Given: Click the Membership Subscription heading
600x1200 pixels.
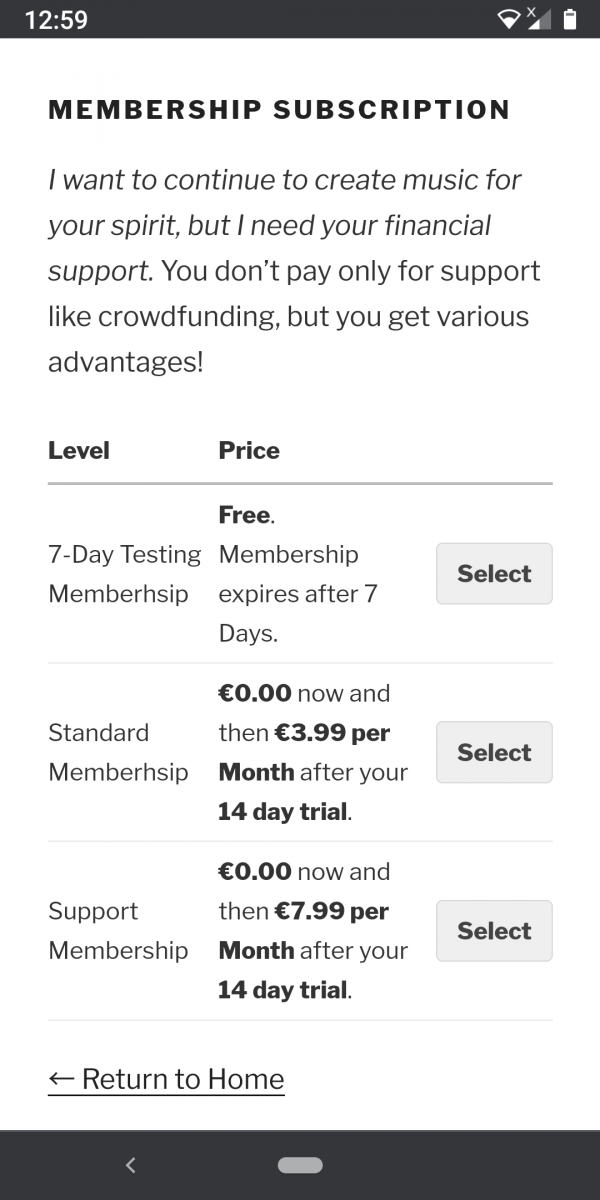Looking at the screenshot, I should (279, 110).
